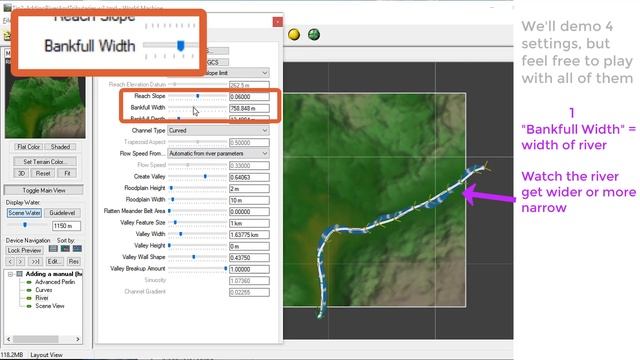This screenshot has height=360, width=640.
Task: Adjust the Valley Height slider
Action: [x=198, y=246]
